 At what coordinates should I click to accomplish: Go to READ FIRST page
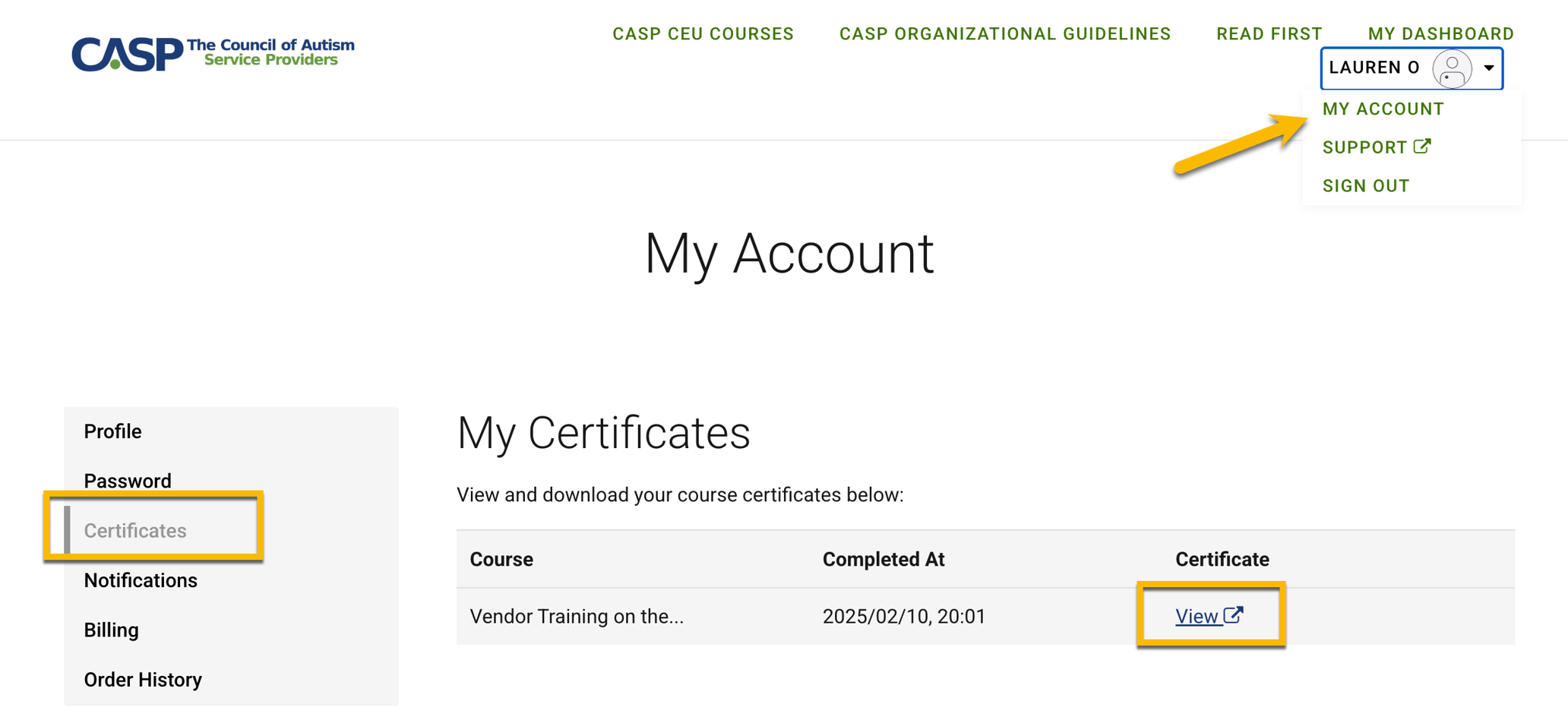point(1269,33)
